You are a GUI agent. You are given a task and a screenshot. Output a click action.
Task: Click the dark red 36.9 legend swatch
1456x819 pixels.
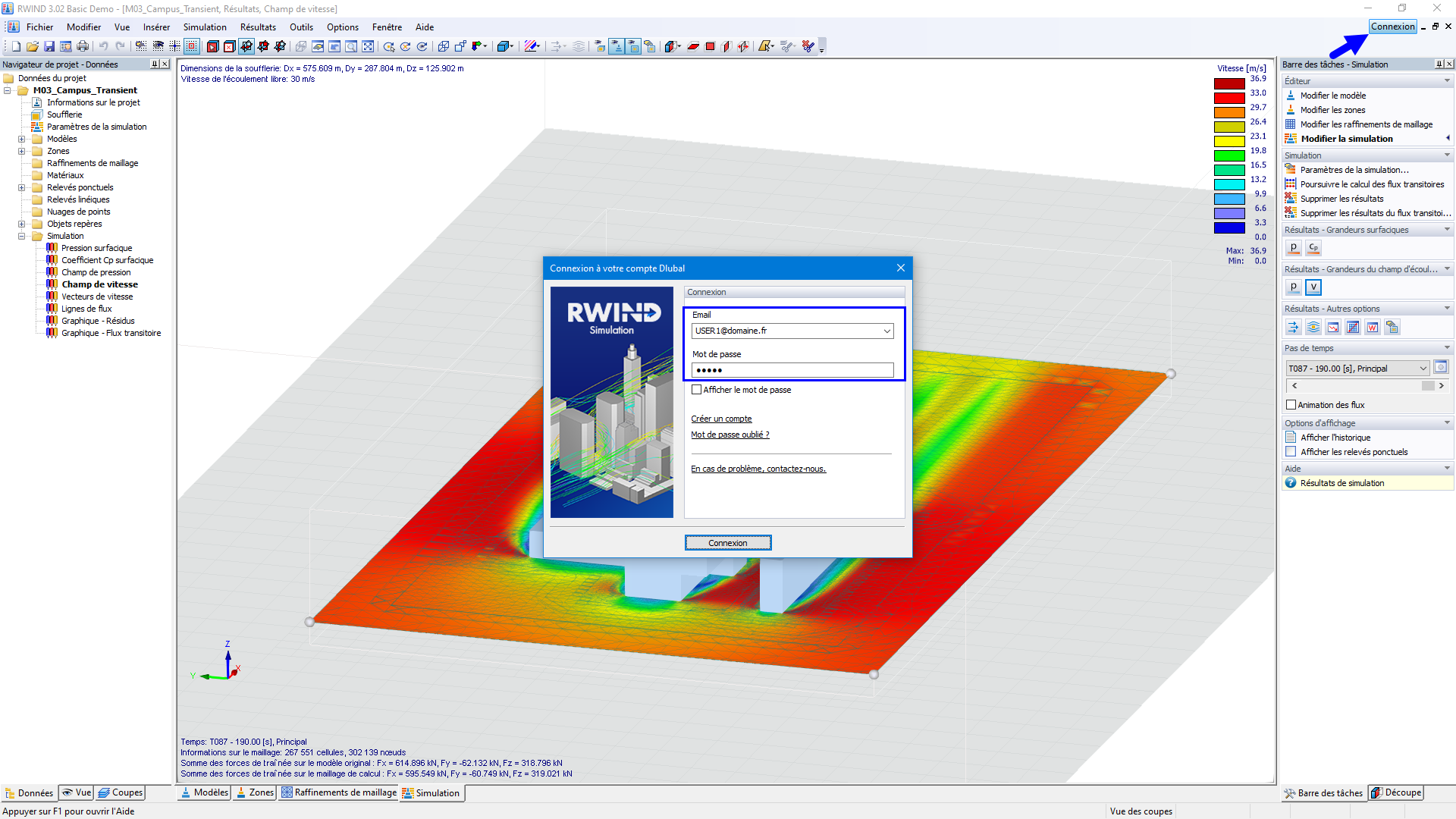coord(1229,83)
